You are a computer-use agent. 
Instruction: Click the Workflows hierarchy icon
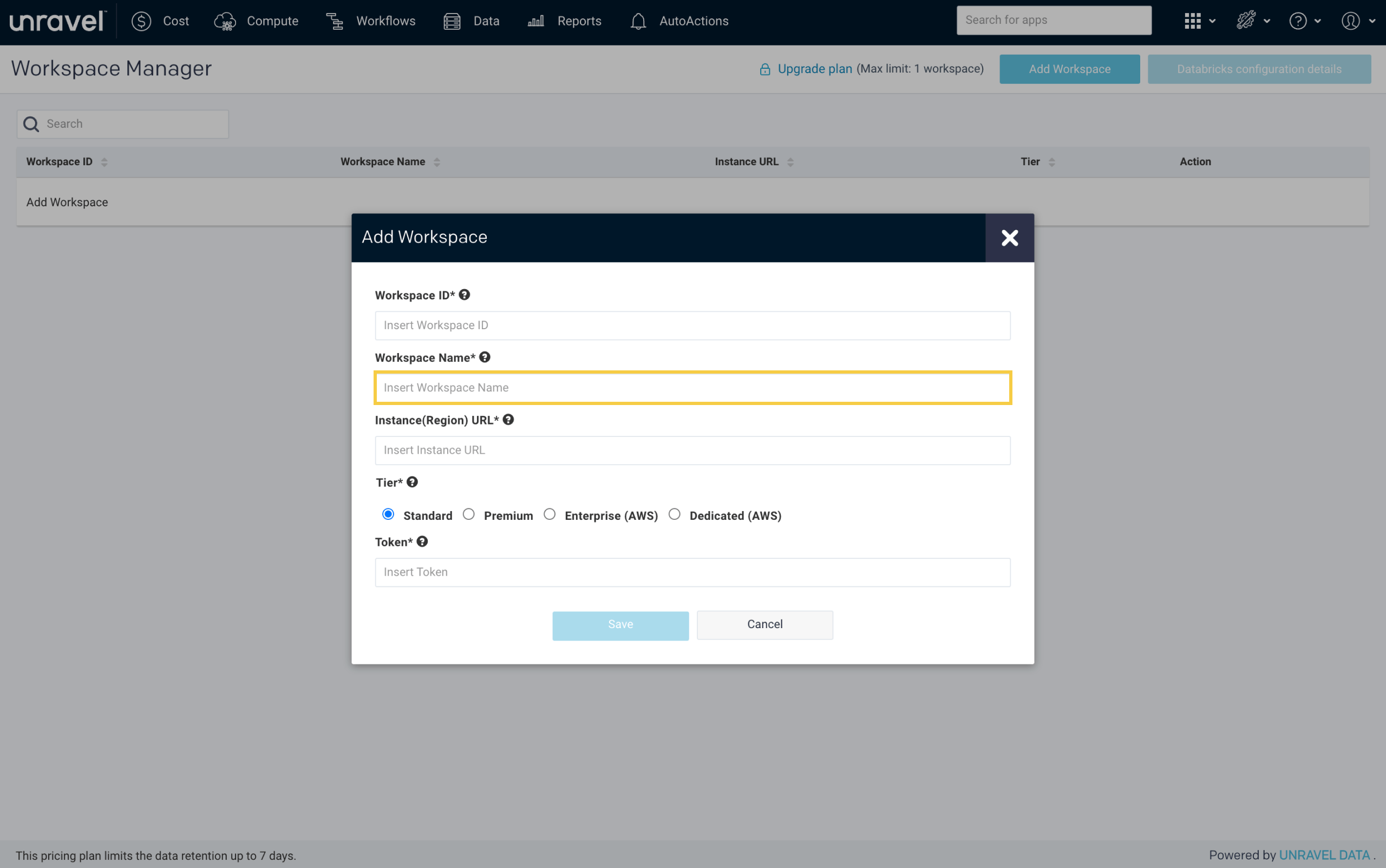tap(335, 21)
